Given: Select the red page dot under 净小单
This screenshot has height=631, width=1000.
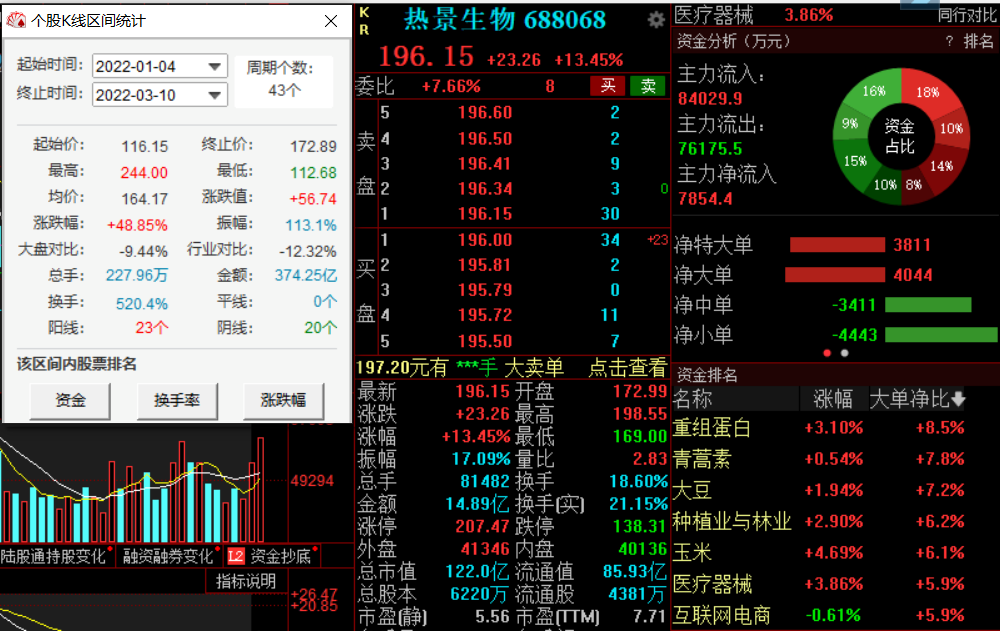Looking at the screenshot, I should click(827, 353).
